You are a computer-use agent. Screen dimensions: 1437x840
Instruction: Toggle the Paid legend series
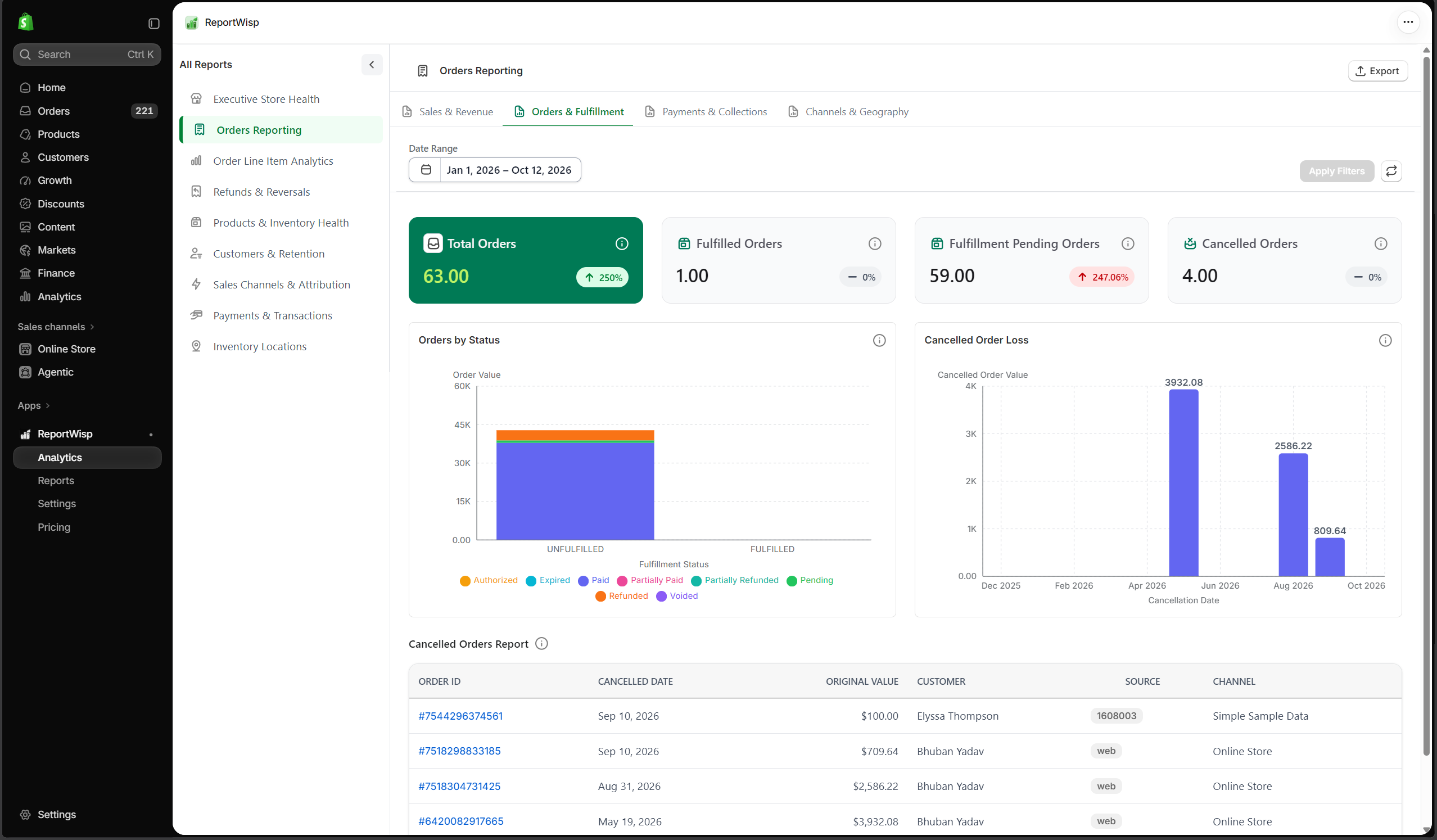[594, 580]
